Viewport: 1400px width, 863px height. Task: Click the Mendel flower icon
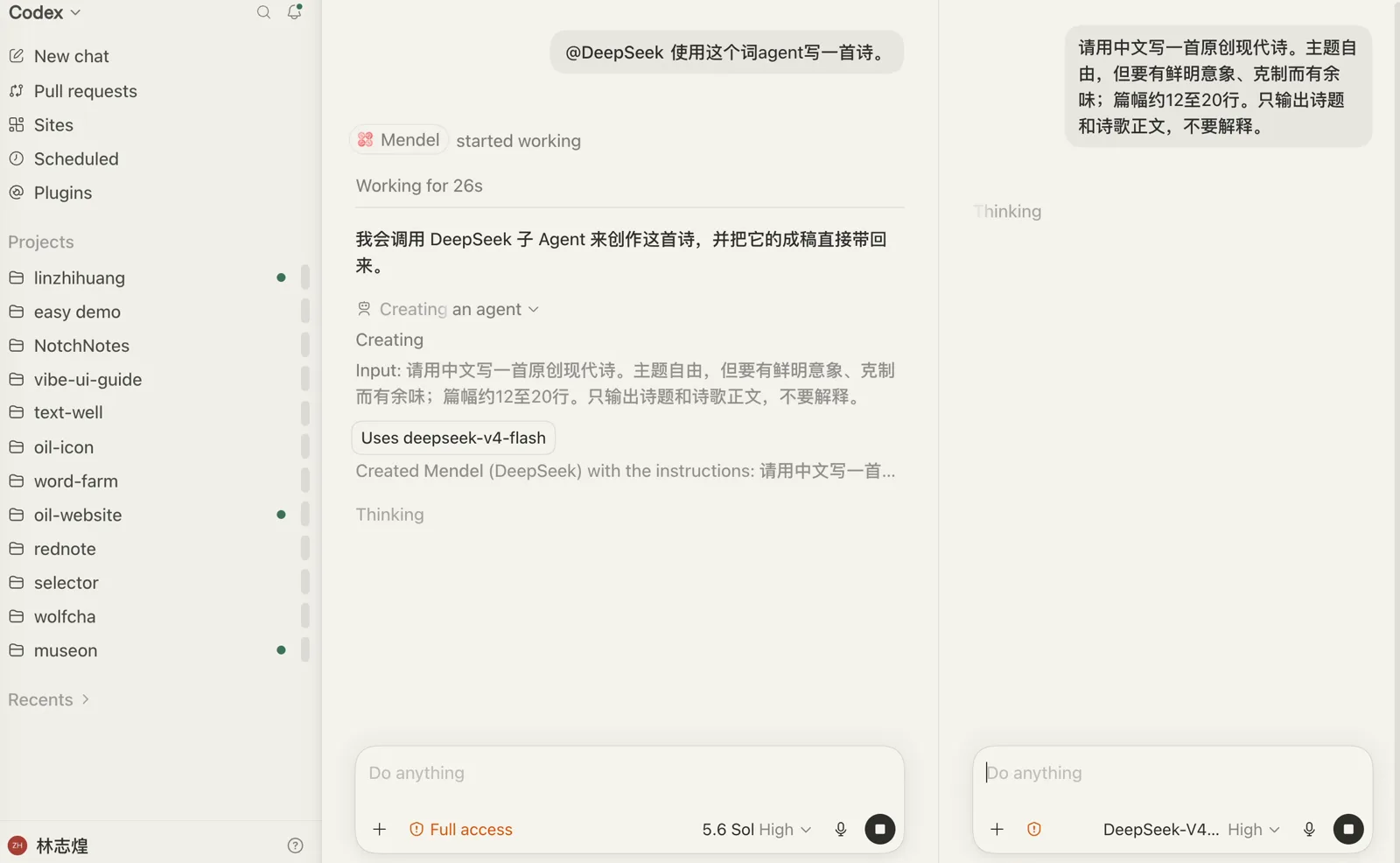pos(366,140)
